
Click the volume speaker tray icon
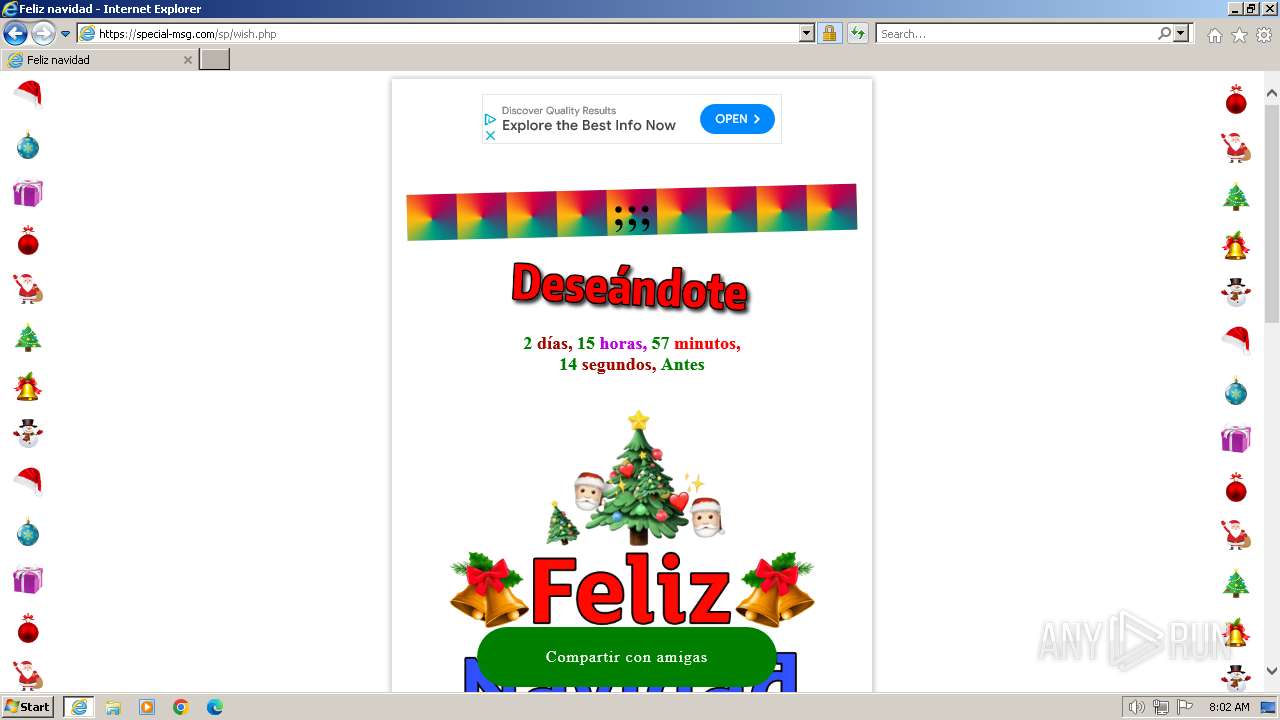point(1137,707)
